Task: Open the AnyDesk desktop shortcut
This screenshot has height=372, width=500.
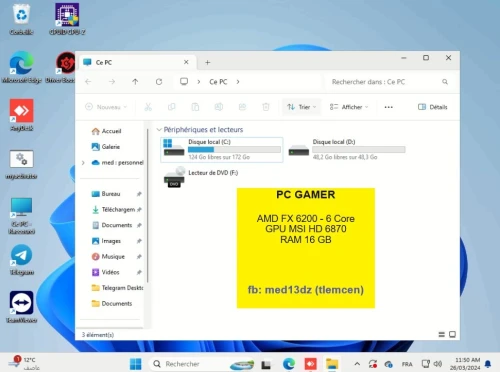Action: pyautogui.click(x=21, y=115)
